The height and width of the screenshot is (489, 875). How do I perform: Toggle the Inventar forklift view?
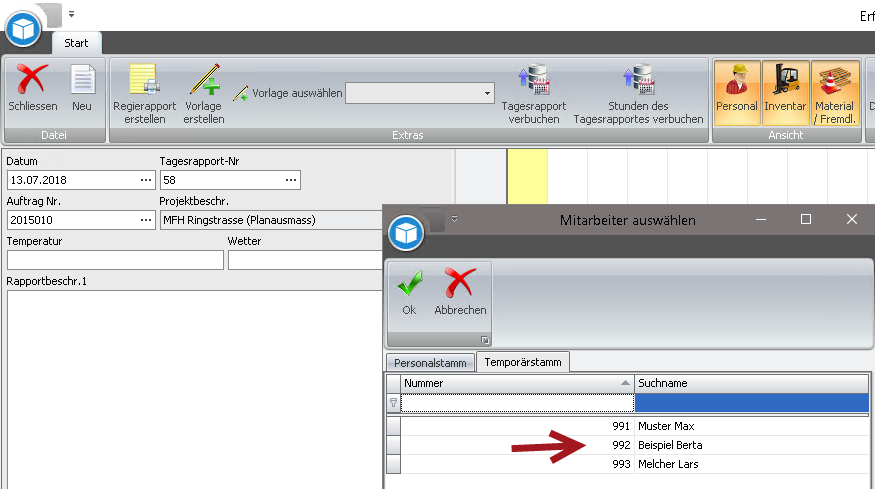coord(785,93)
